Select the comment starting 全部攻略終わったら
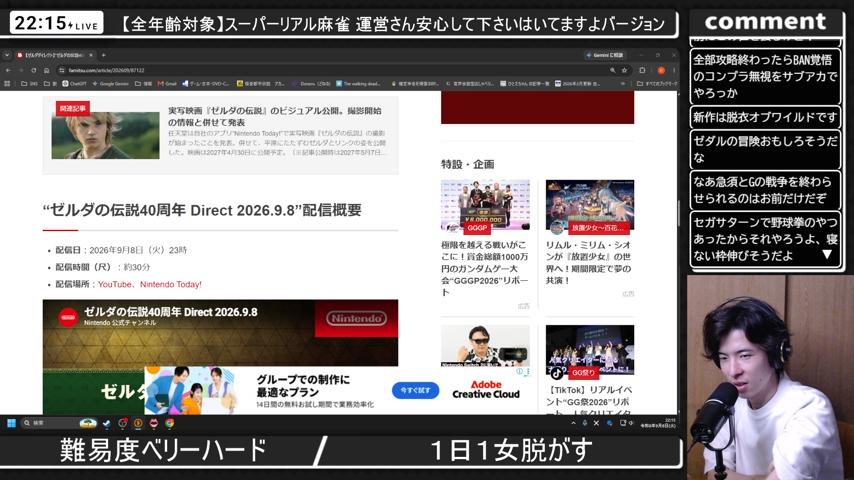The height and width of the screenshot is (480, 854). click(765, 76)
